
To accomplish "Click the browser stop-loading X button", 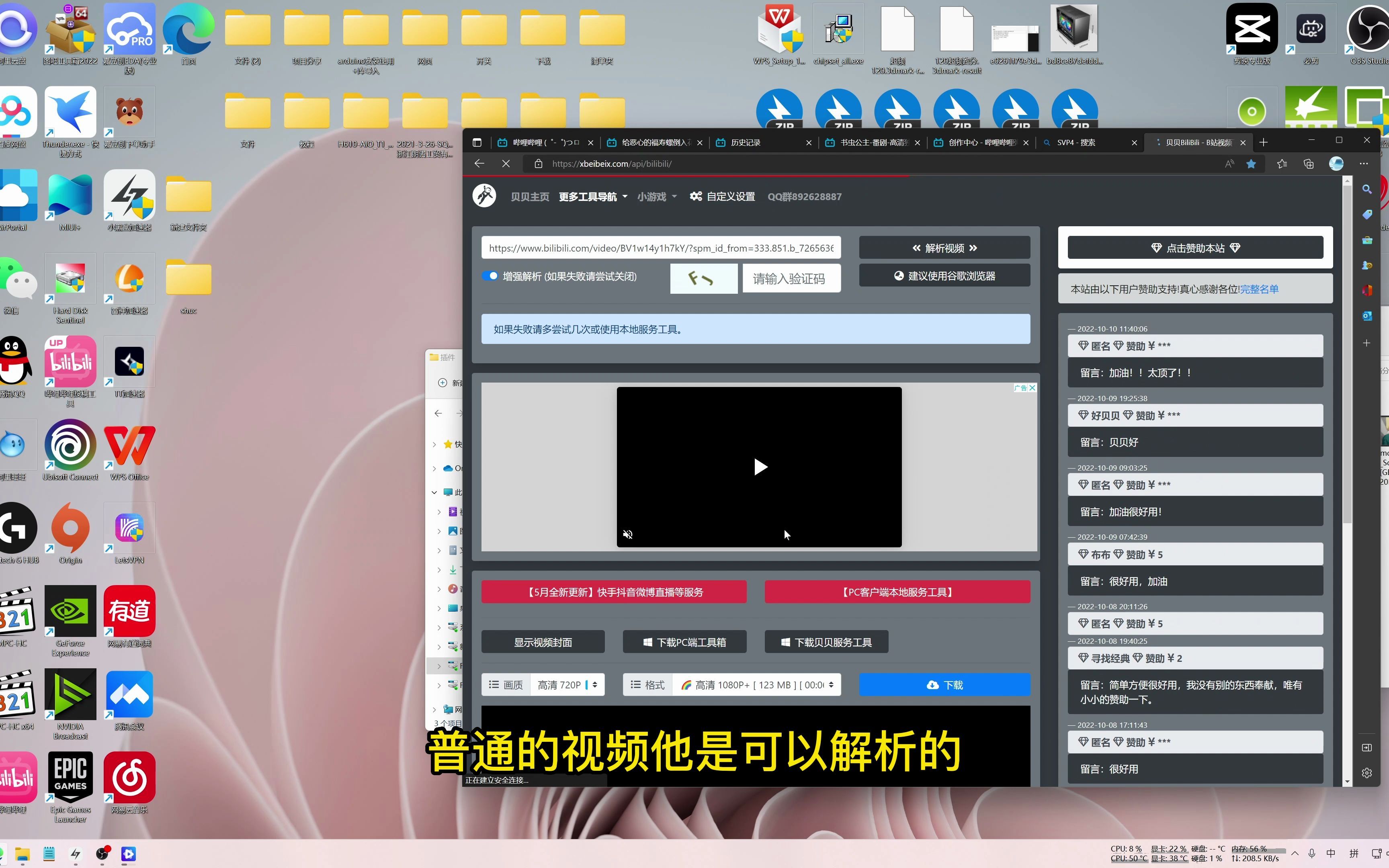I will coord(506,164).
